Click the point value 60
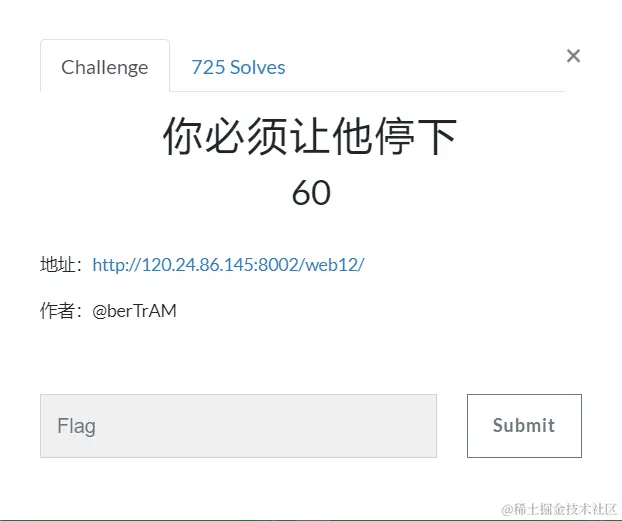Viewport: 622px width, 521px height. (311, 192)
